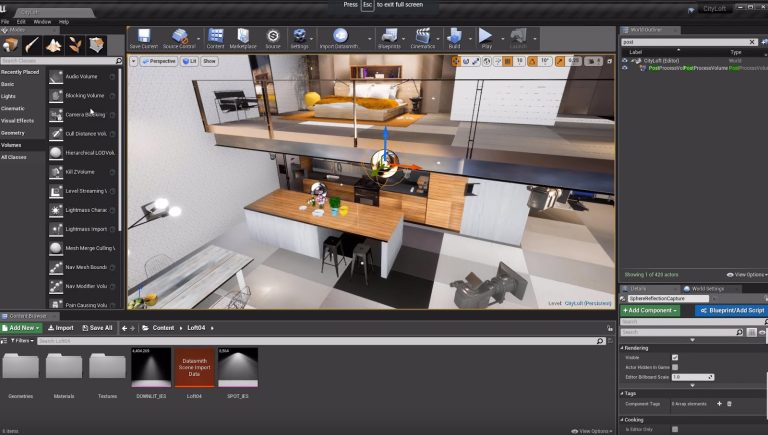Open the Perspective viewport dropdown
This screenshot has width=768, height=435.
click(158, 61)
